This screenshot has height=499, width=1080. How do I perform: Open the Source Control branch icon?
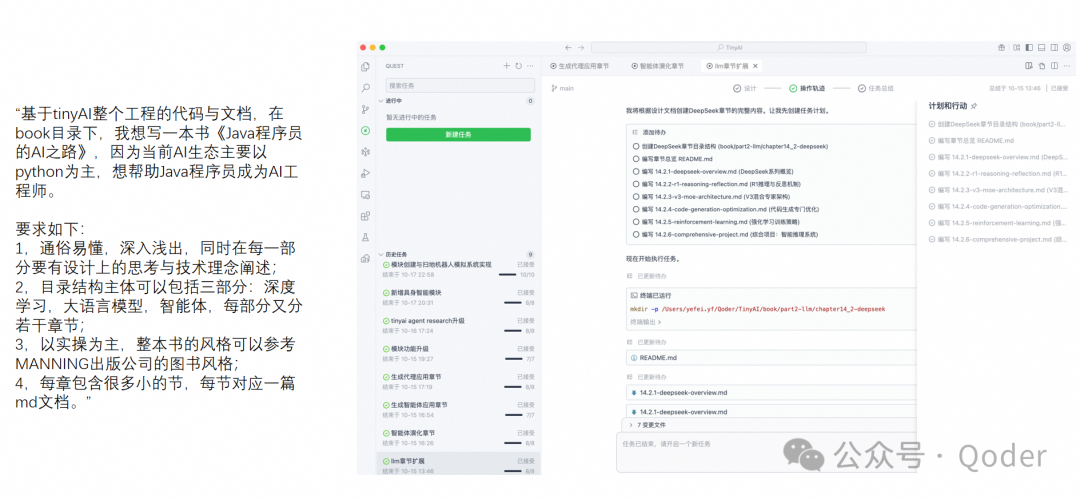pyautogui.click(x=365, y=110)
